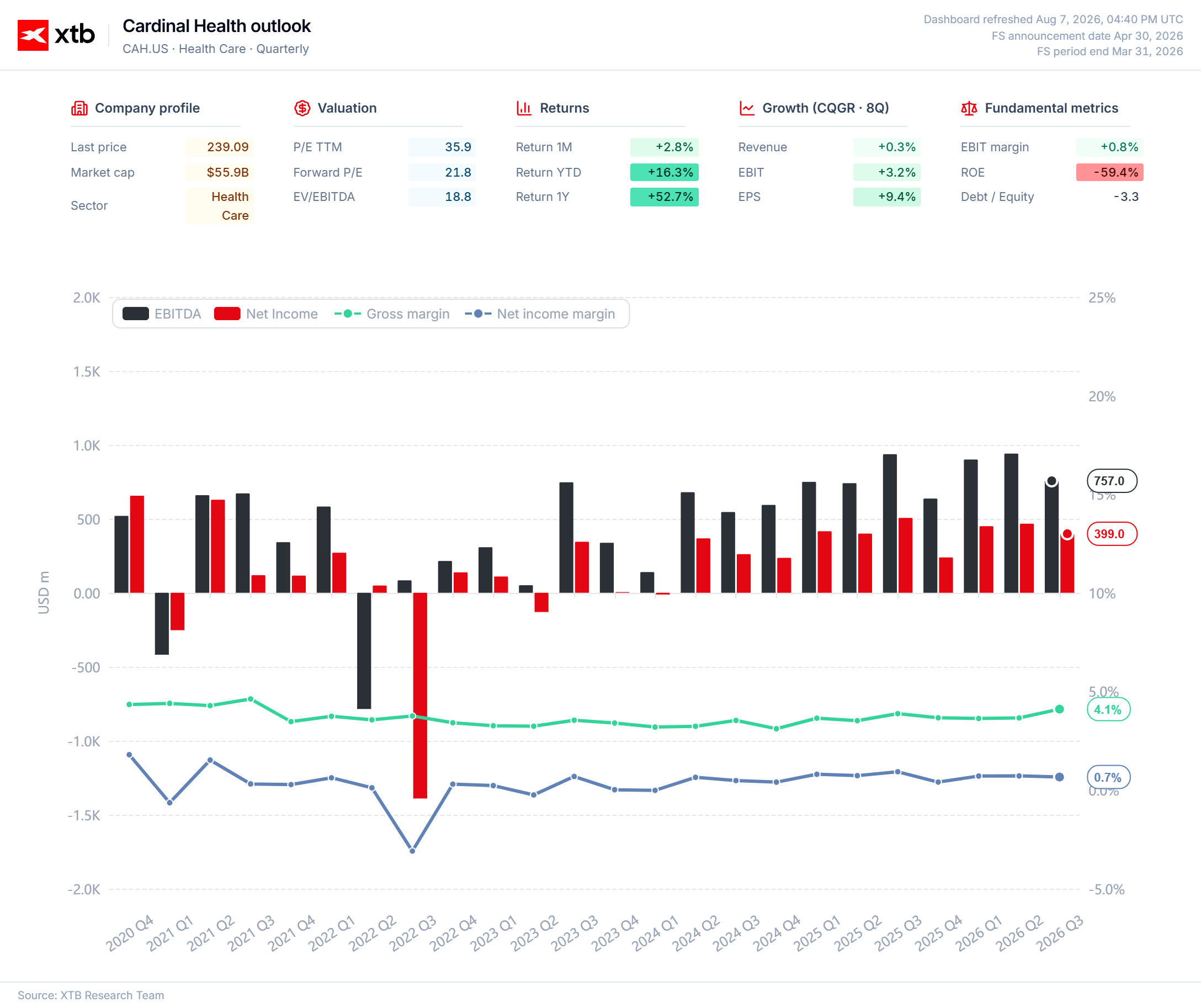Click the 'Growth (CQGR · 8Q)' heading
This screenshot has width=1201, height=1008.
(x=826, y=108)
